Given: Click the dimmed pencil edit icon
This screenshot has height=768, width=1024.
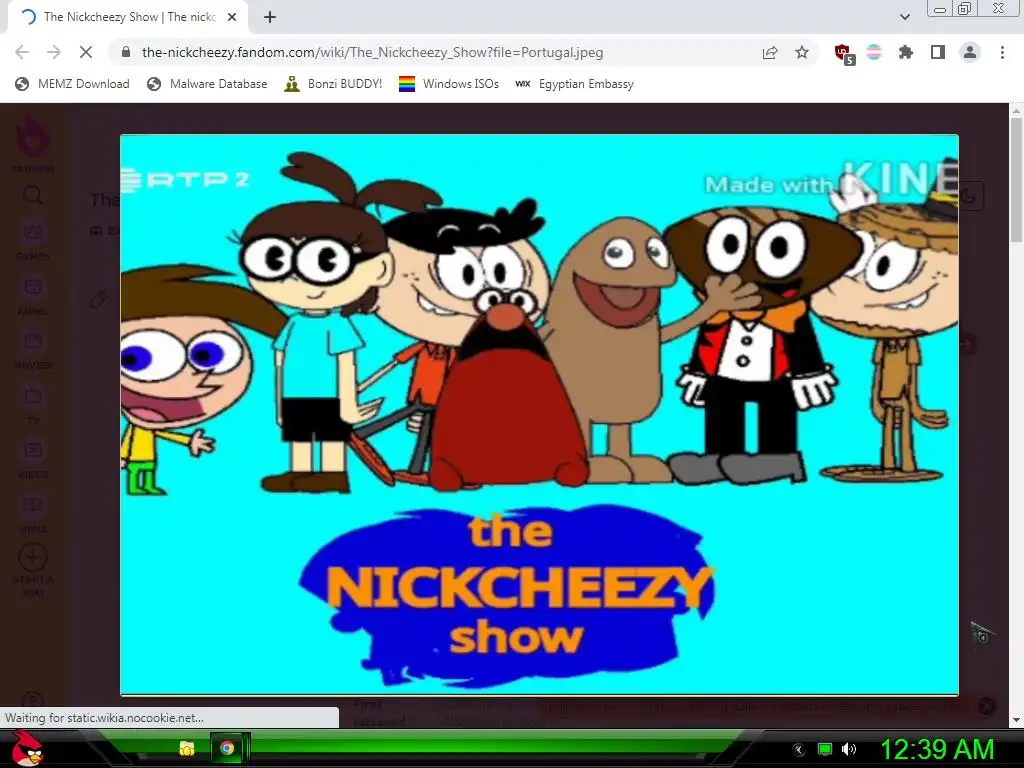Looking at the screenshot, I should 98,300.
